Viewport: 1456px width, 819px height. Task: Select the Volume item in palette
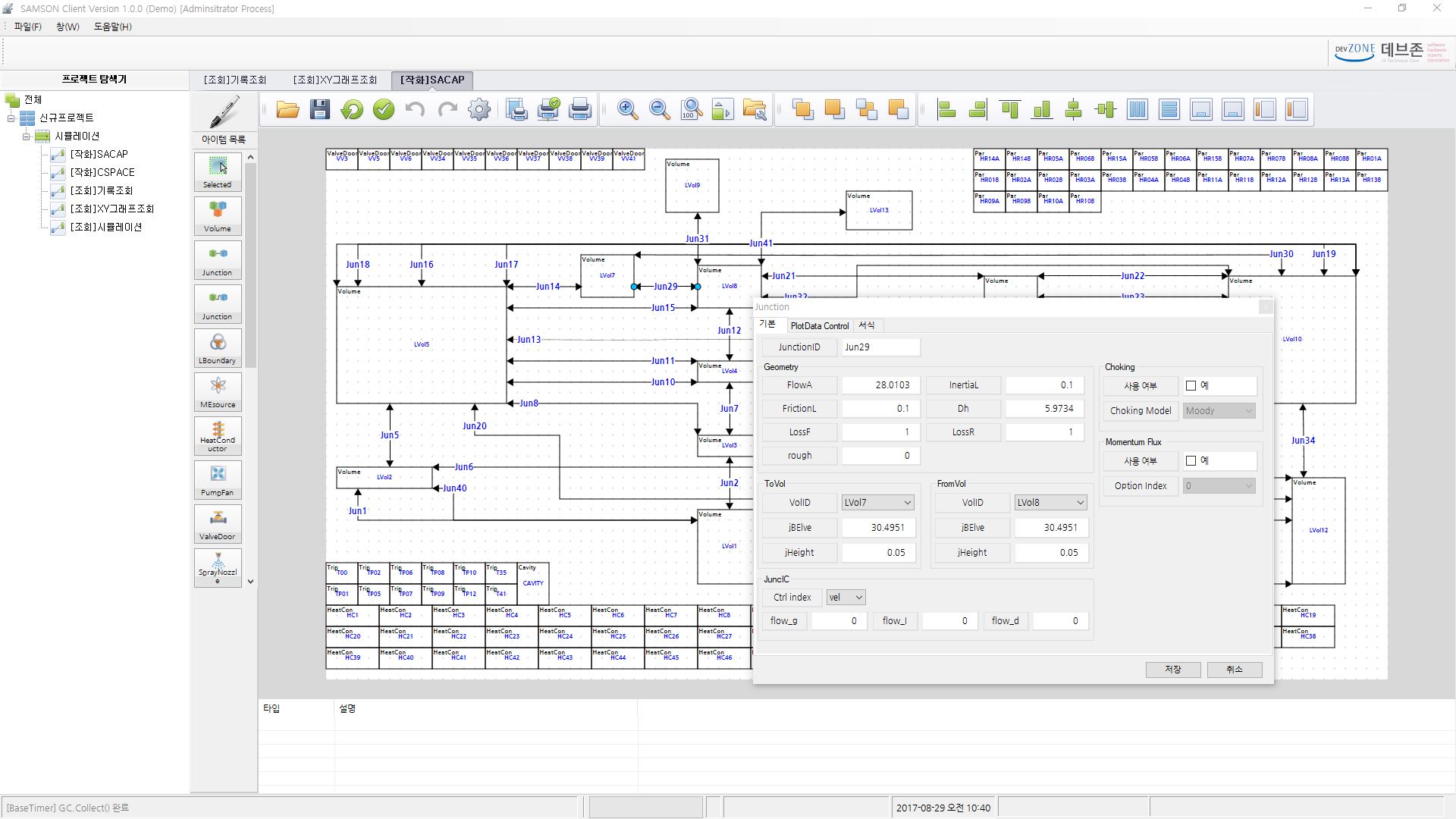(218, 215)
